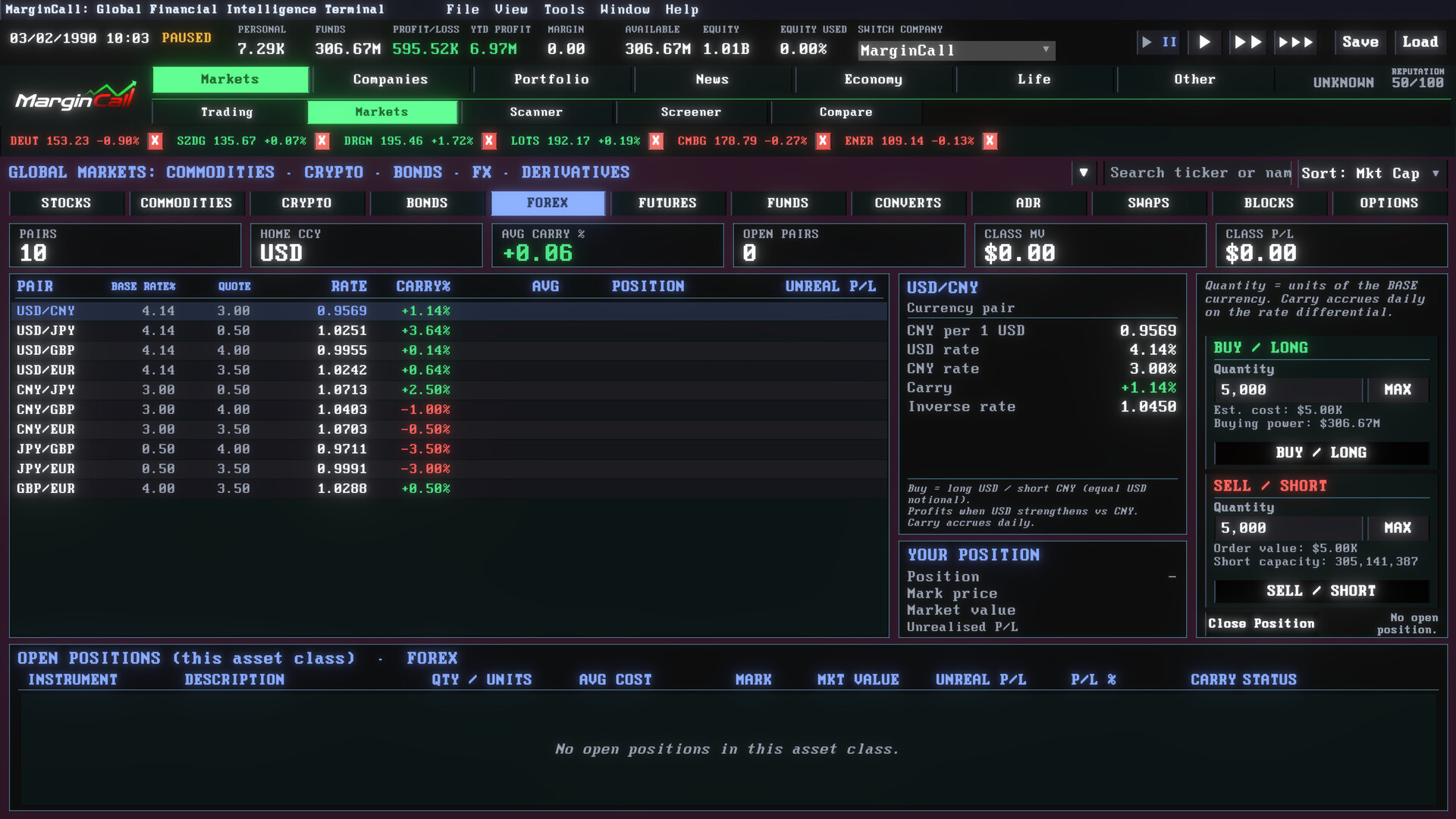Select the CRYPTO asset class tab
This screenshot has width=1456, height=819.
pos(306,203)
